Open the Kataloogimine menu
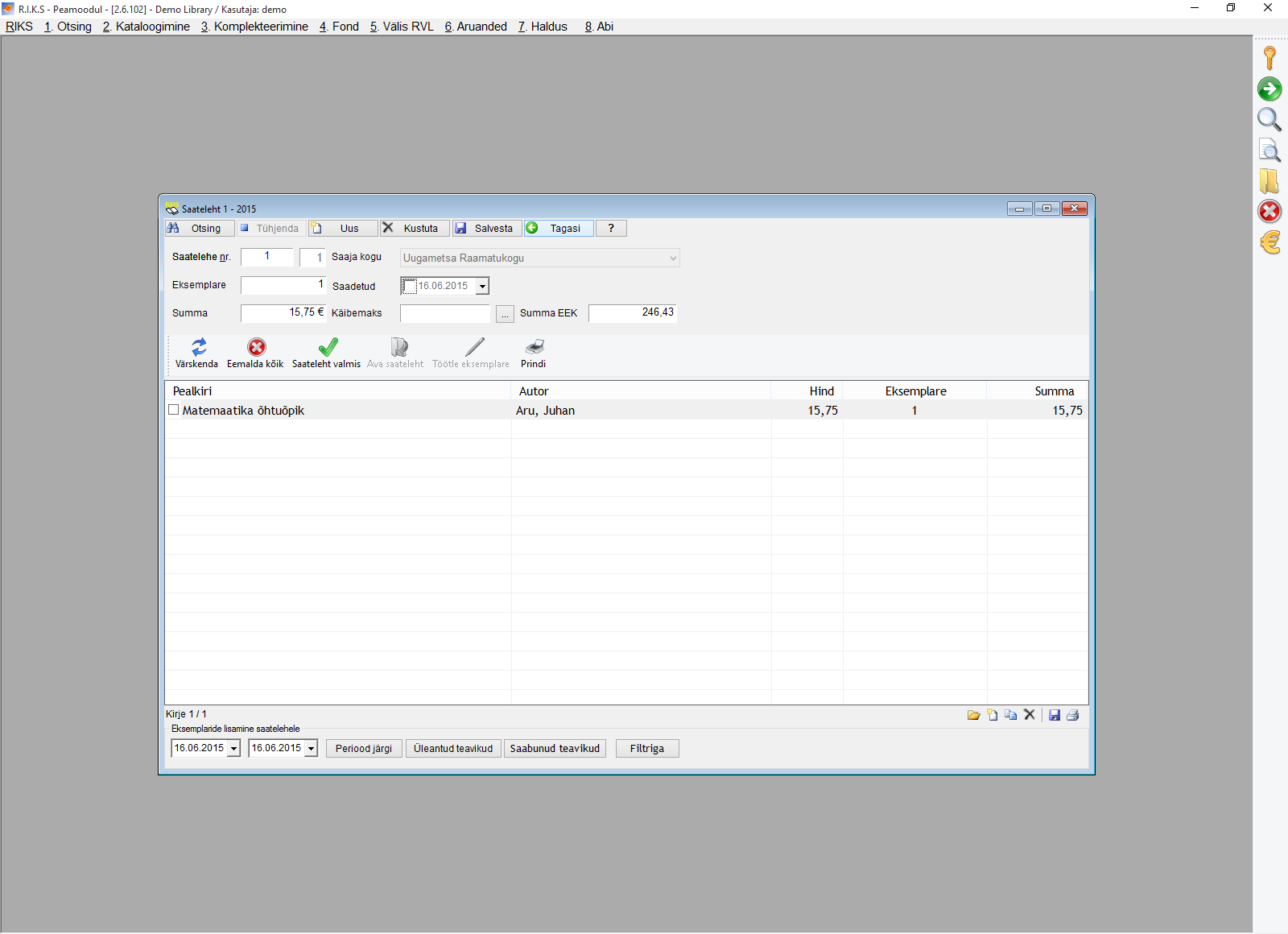The width and height of the screenshot is (1288, 934). [x=147, y=27]
